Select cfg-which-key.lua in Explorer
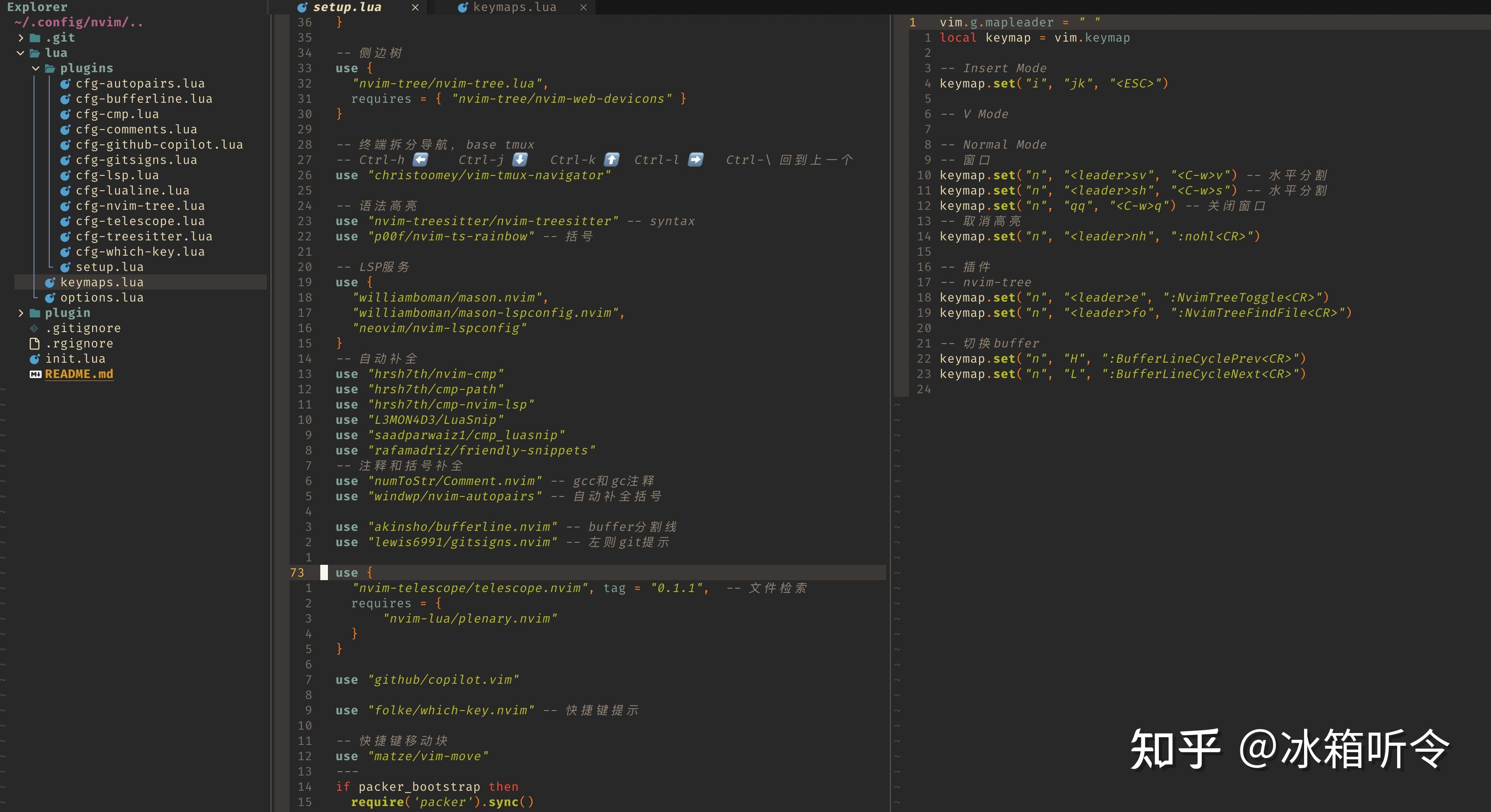This screenshot has width=1491, height=812. click(x=140, y=251)
